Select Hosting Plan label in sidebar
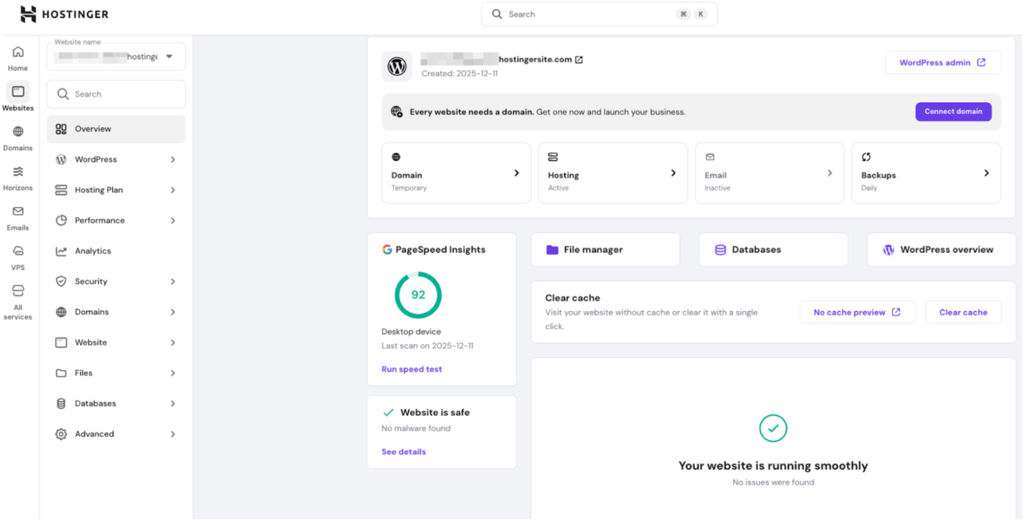The image size is (1024, 522). click(x=99, y=190)
